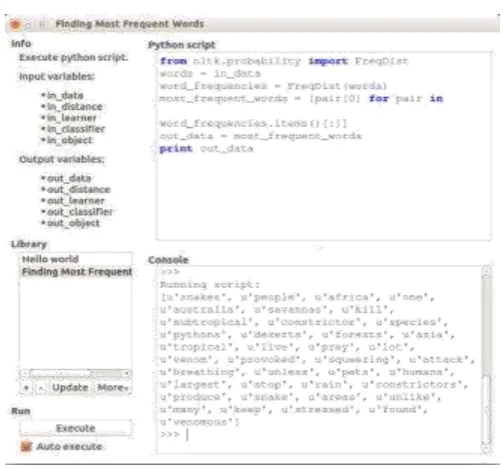Select Finding Most Frequent script in Library

[x=77, y=272]
